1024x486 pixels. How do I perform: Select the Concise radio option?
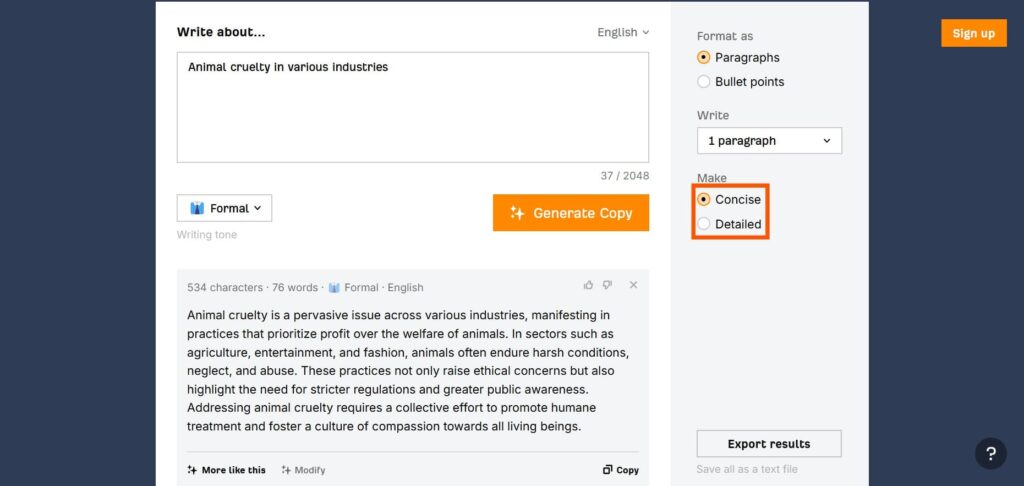pyautogui.click(x=729, y=199)
